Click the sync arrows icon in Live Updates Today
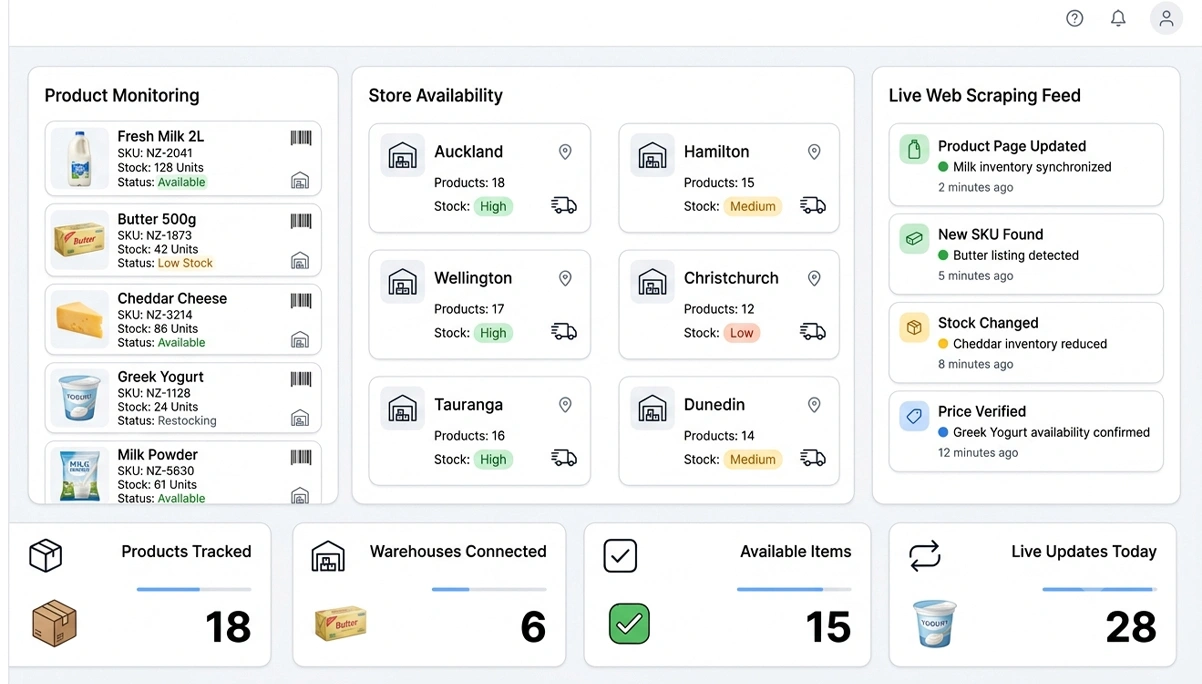This screenshot has width=1202, height=684. [925, 556]
